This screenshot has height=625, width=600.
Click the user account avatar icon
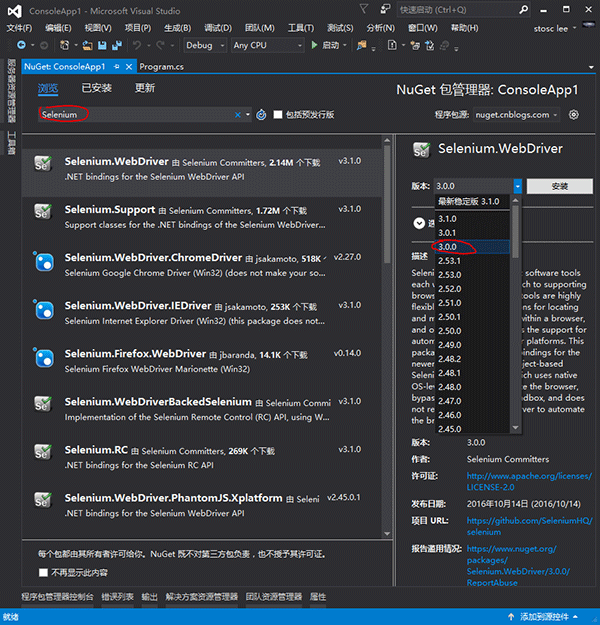[x=588, y=26]
